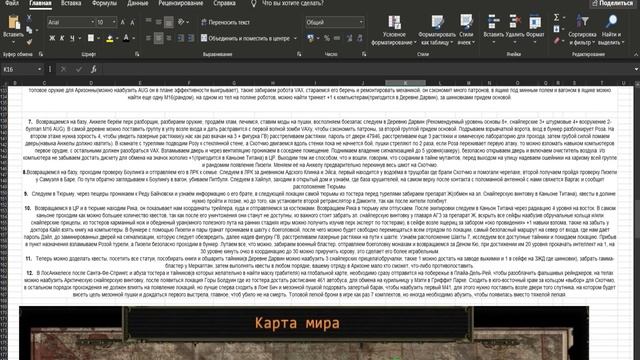Click the Tell me (Что вы хотите сделать) box
640x360 pixels.
tap(292, 3)
